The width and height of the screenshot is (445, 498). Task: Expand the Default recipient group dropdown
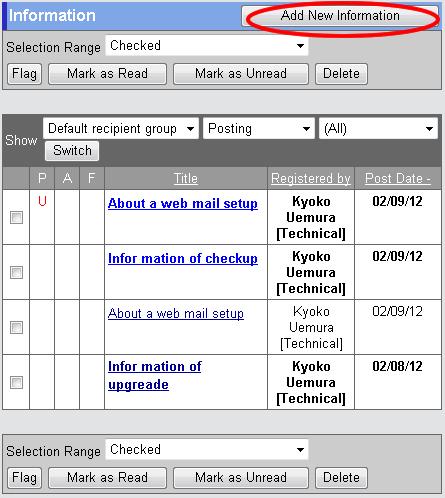click(121, 128)
